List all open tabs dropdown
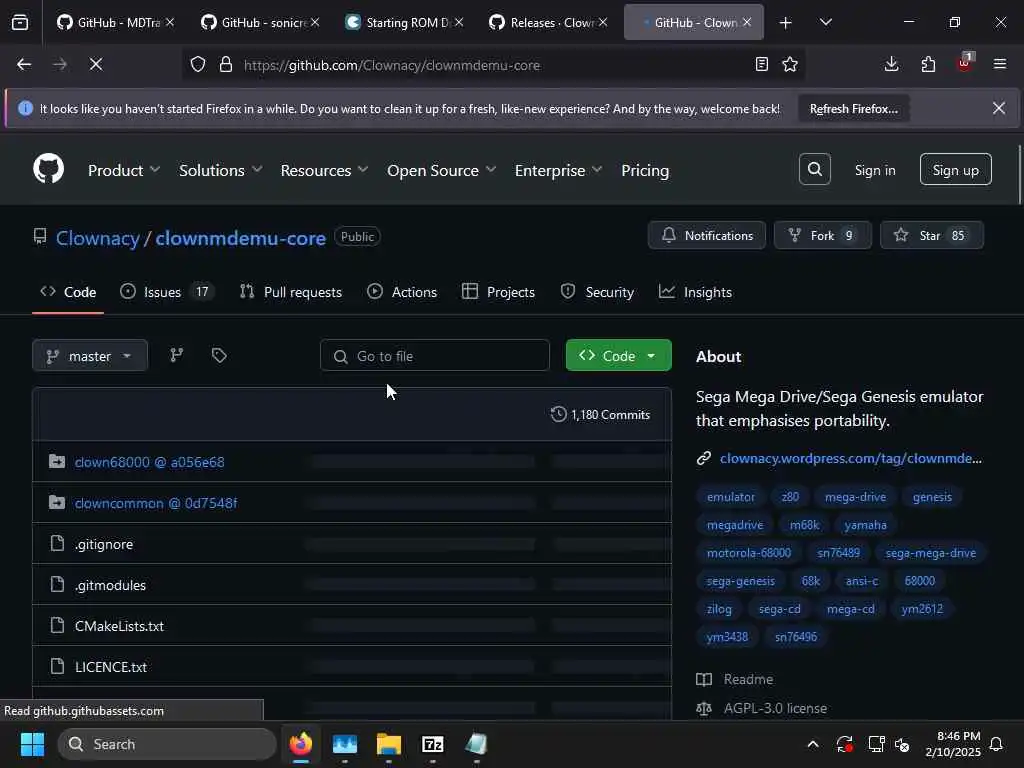 (826, 22)
